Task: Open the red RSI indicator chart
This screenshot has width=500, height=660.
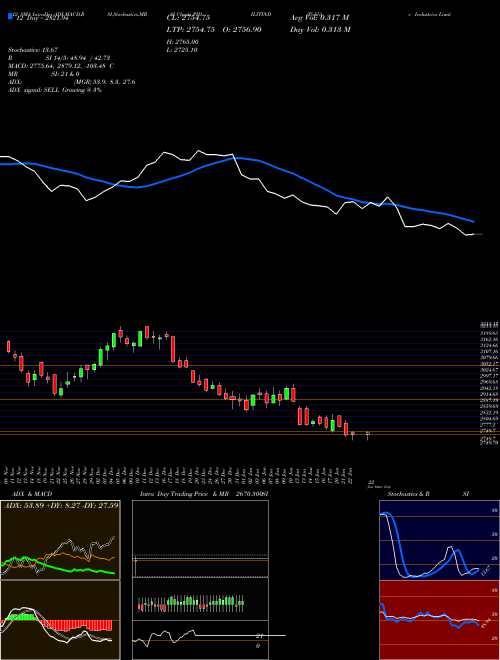Action: click(439, 620)
